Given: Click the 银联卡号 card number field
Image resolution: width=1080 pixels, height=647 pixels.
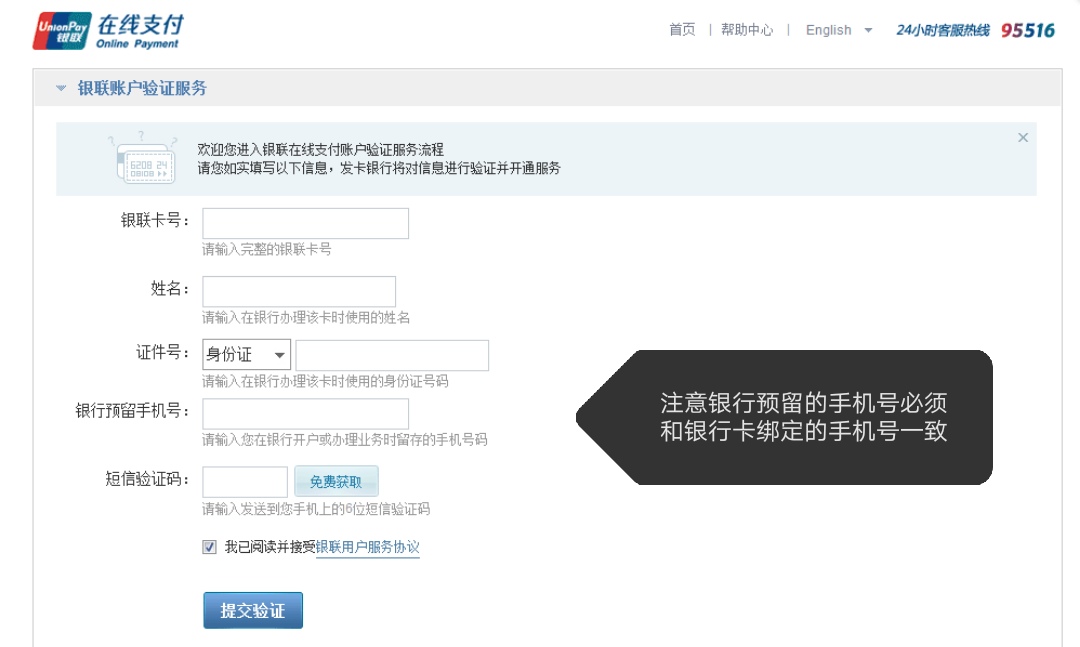Looking at the screenshot, I should click(305, 222).
